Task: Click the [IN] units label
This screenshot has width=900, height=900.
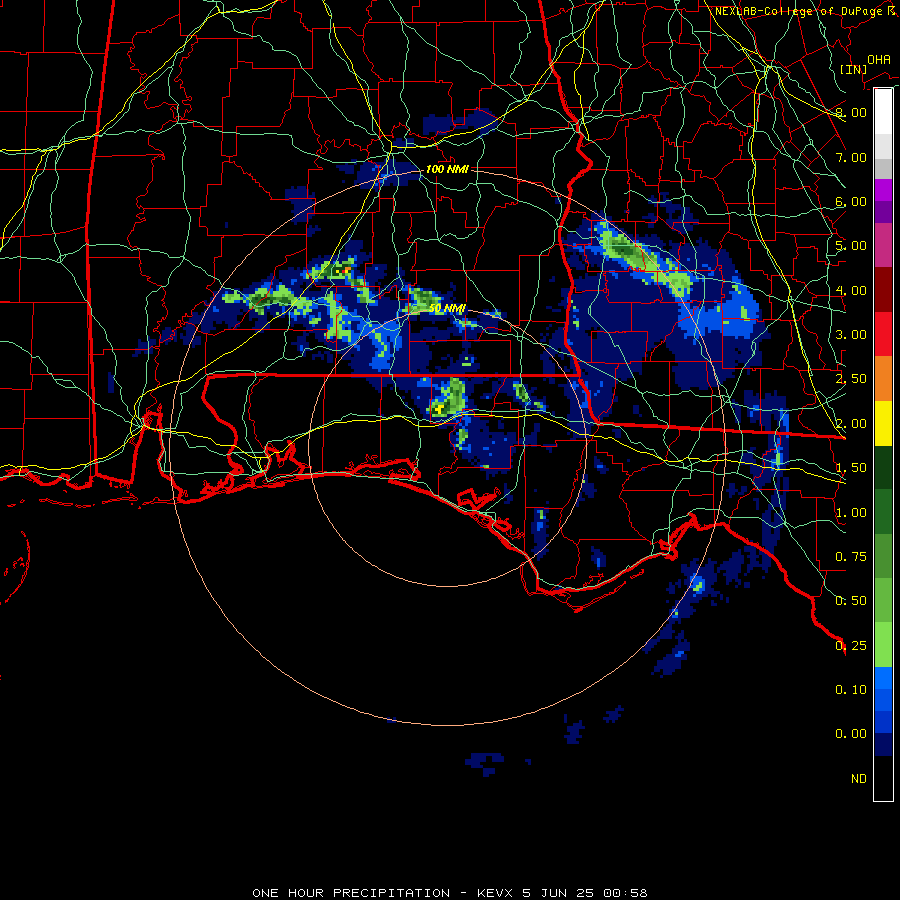Action: (853, 69)
